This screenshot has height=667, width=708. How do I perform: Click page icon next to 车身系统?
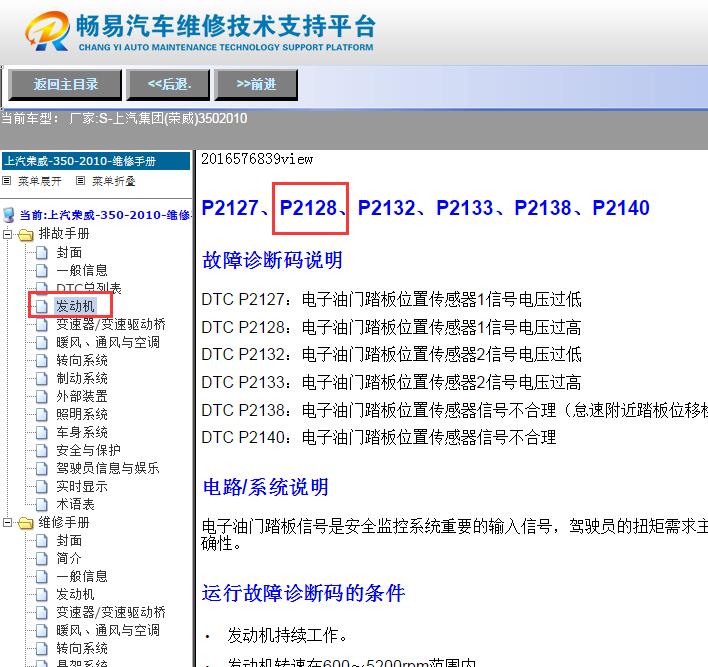pyautogui.click(x=42, y=432)
